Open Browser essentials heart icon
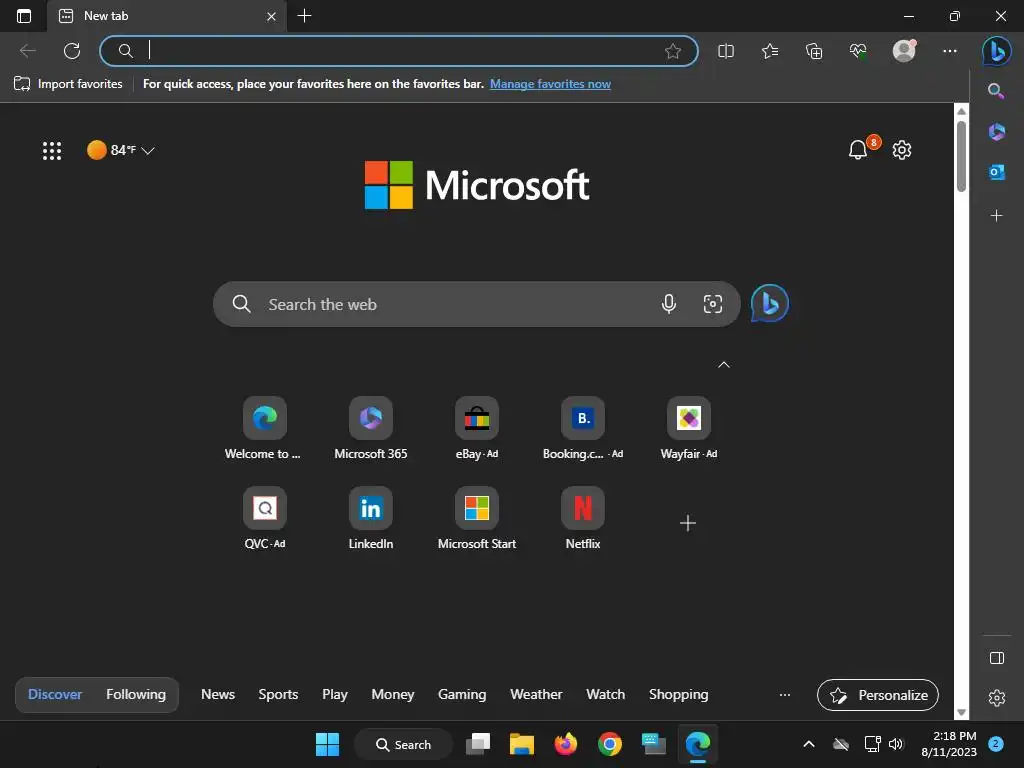The height and width of the screenshot is (768, 1024). coord(858,51)
